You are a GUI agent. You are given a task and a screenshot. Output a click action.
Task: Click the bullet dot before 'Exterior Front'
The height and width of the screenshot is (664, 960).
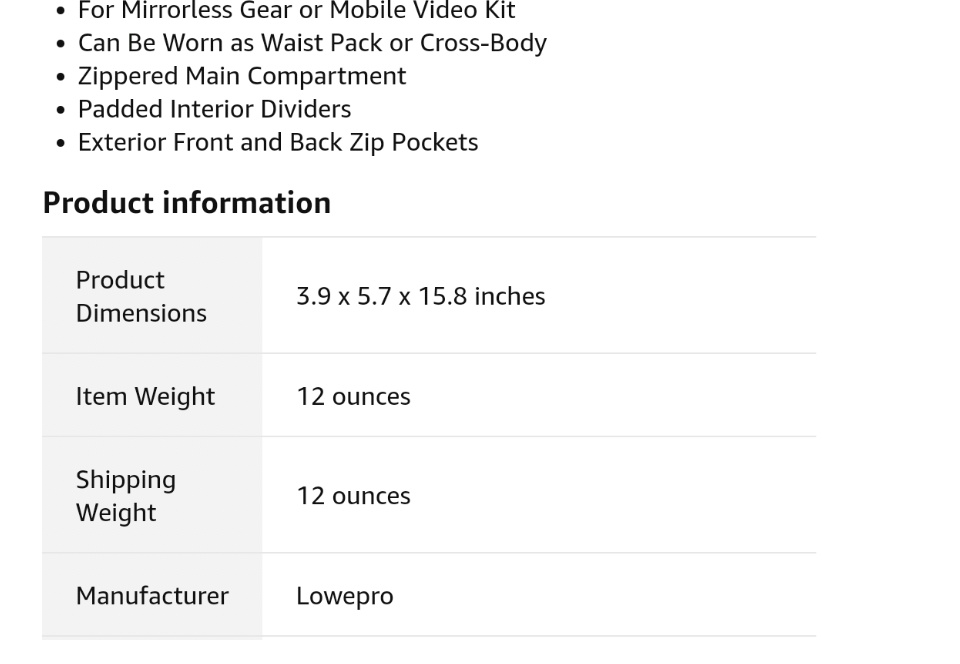(61, 143)
